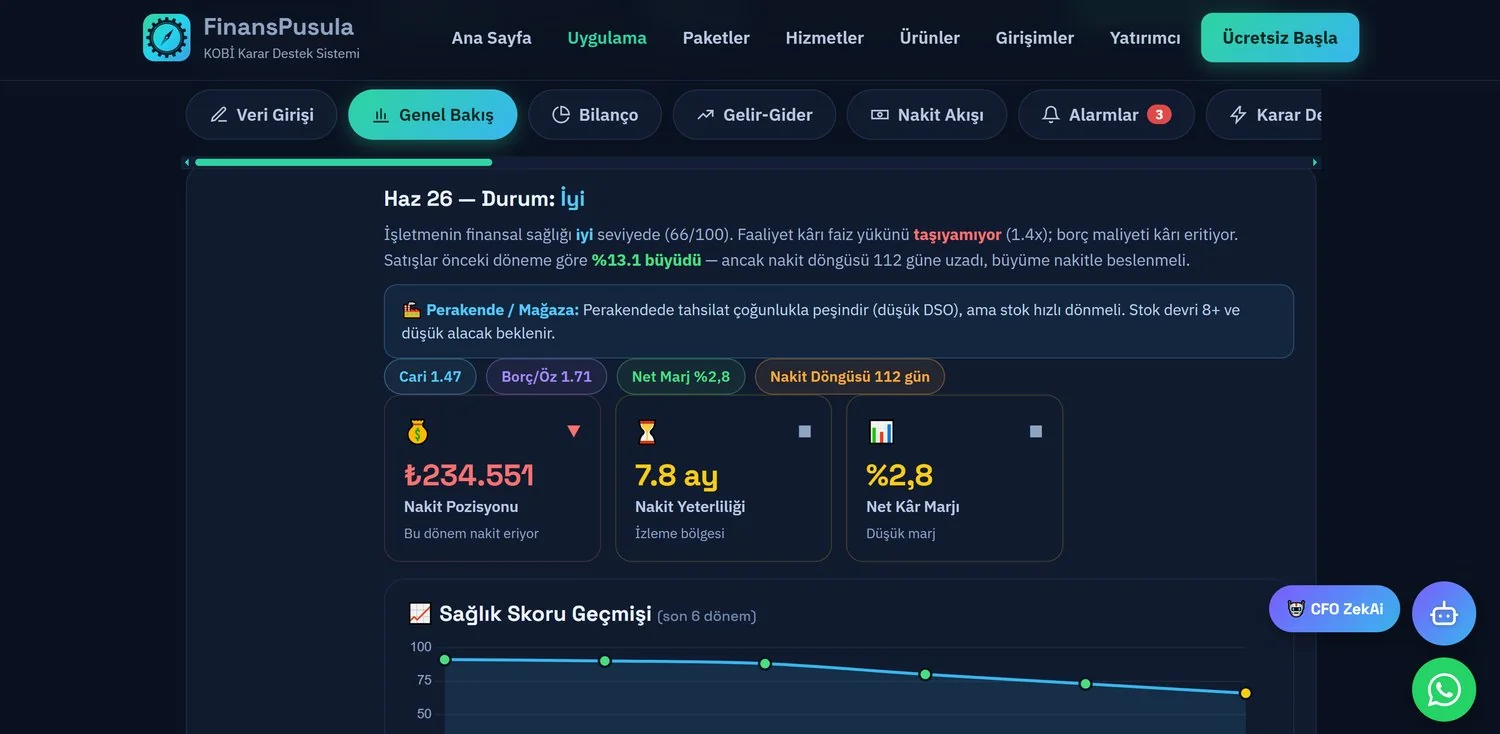Viewport: 1500px width, 734px height.
Task: Open the Paketler menu item
Action: (716, 38)
